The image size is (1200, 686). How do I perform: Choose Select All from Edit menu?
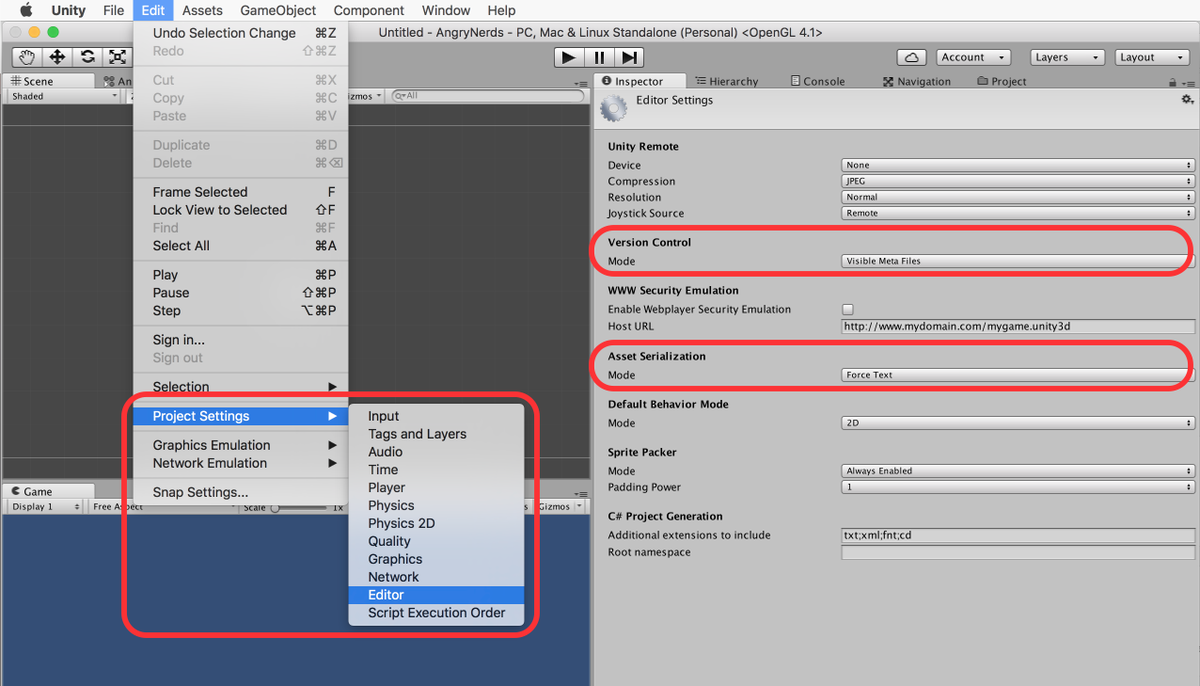tap(241, 246)
